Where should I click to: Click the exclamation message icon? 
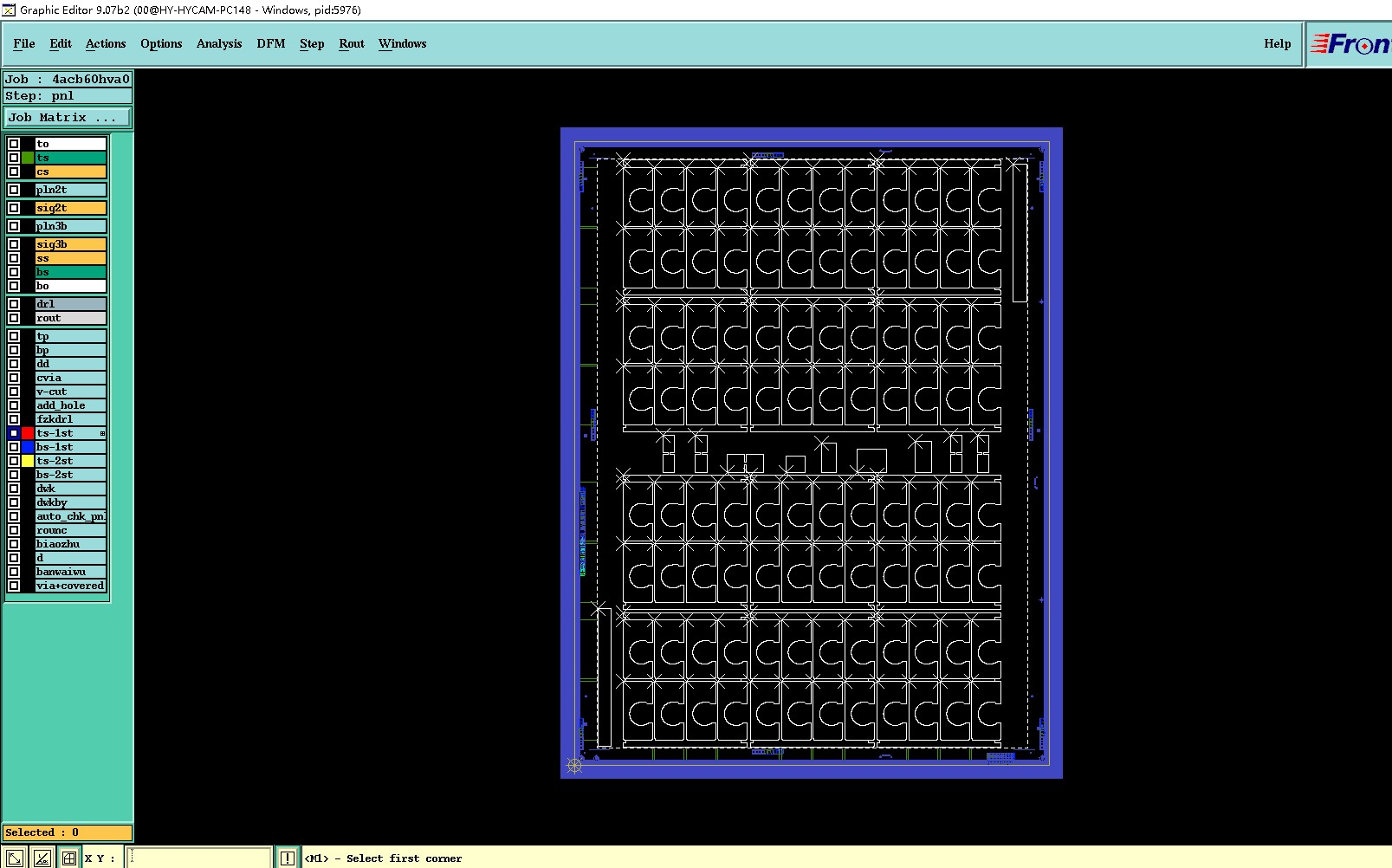point(288,858)
